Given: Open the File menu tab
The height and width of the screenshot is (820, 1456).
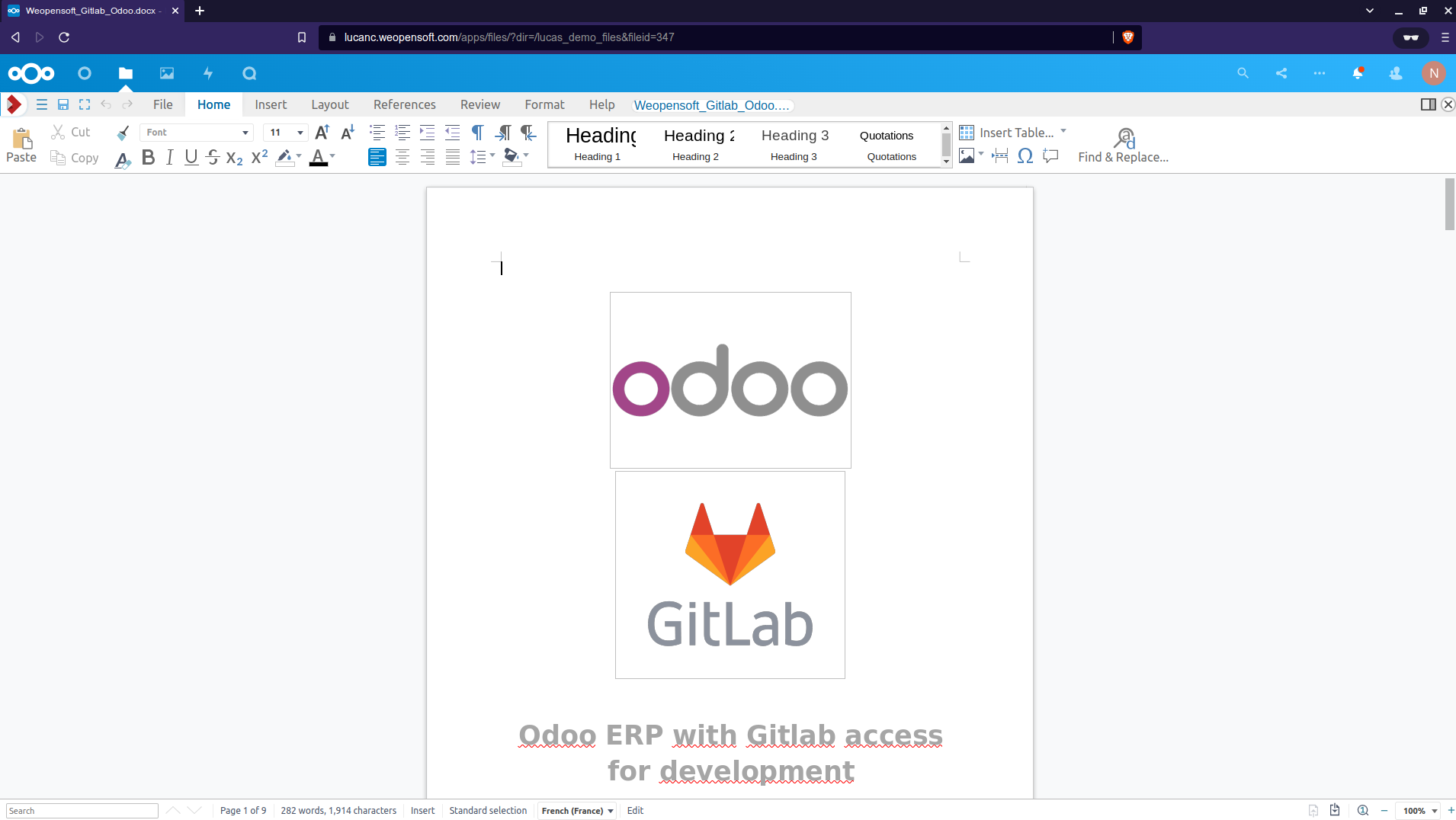Looking at the screenshot, I should tap(163, 104).
